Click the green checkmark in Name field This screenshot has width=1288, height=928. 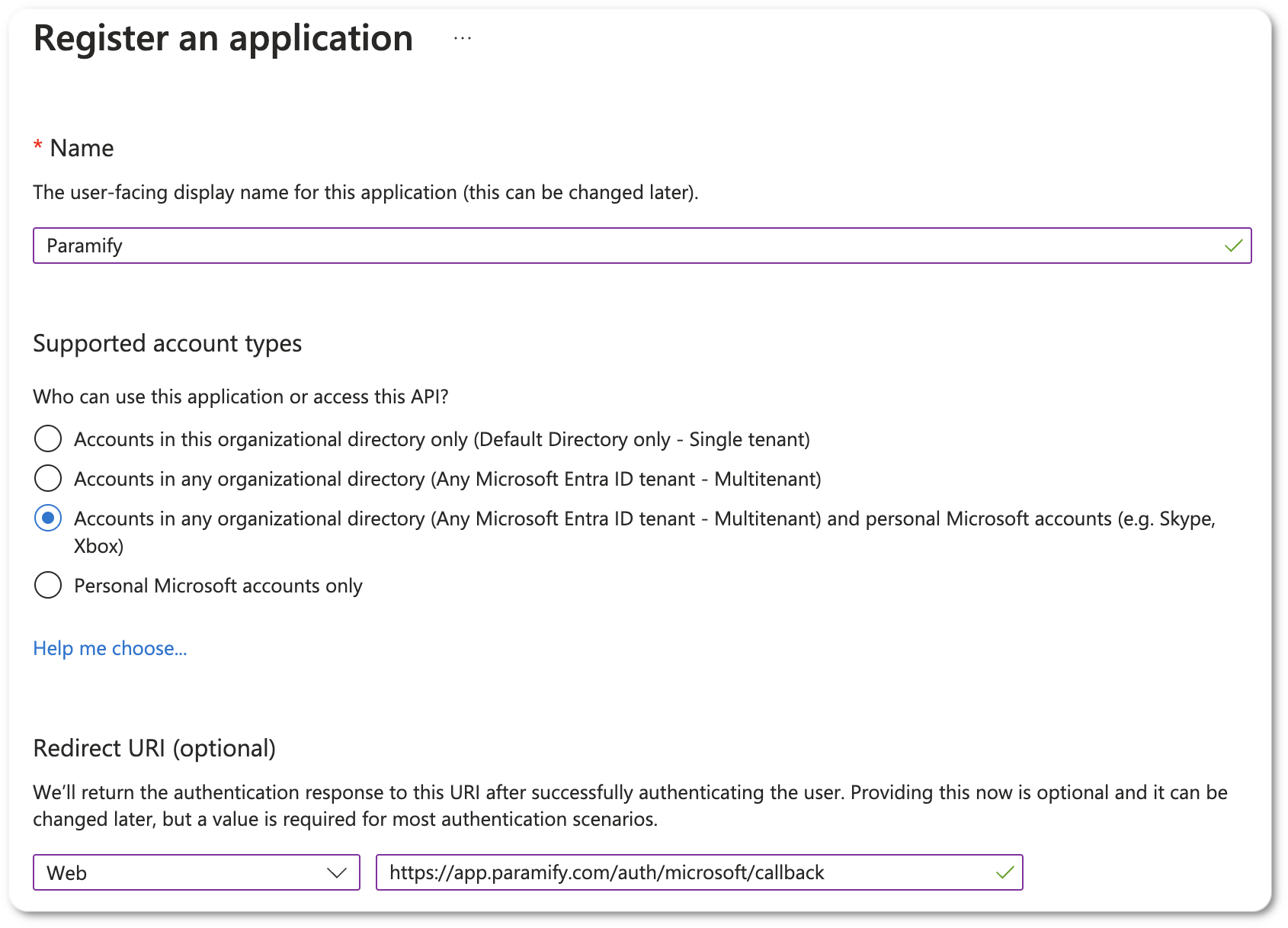(1233, 246)
